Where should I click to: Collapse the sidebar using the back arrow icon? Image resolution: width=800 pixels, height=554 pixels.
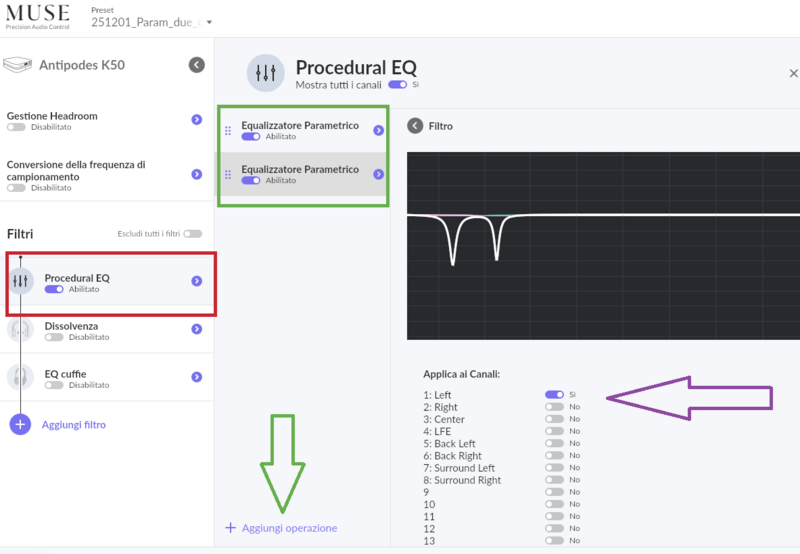[x=197, y=65]
